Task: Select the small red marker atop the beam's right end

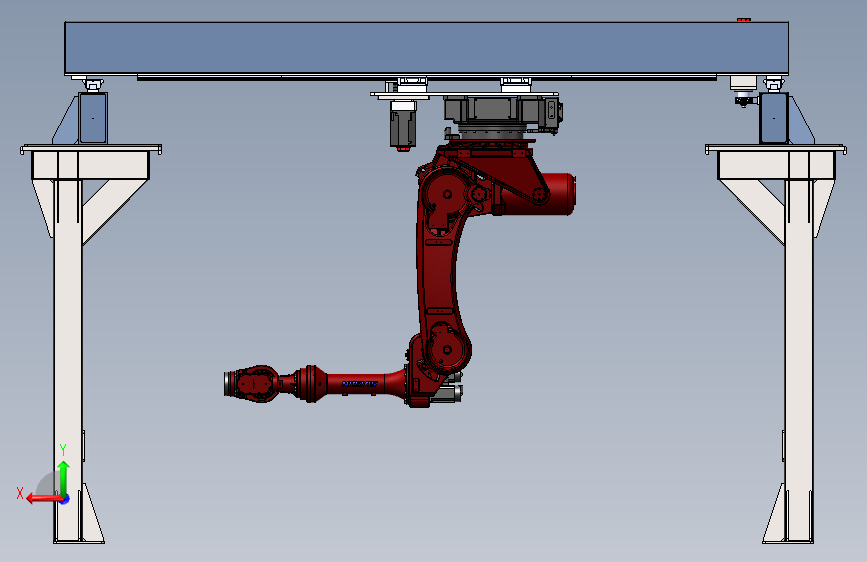Action: 743,20
